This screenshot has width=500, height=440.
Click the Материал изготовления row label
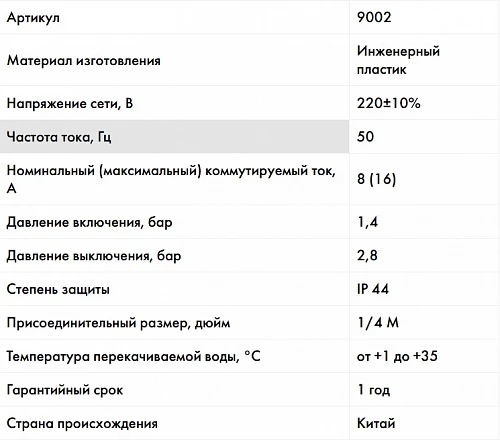[84, 60]
